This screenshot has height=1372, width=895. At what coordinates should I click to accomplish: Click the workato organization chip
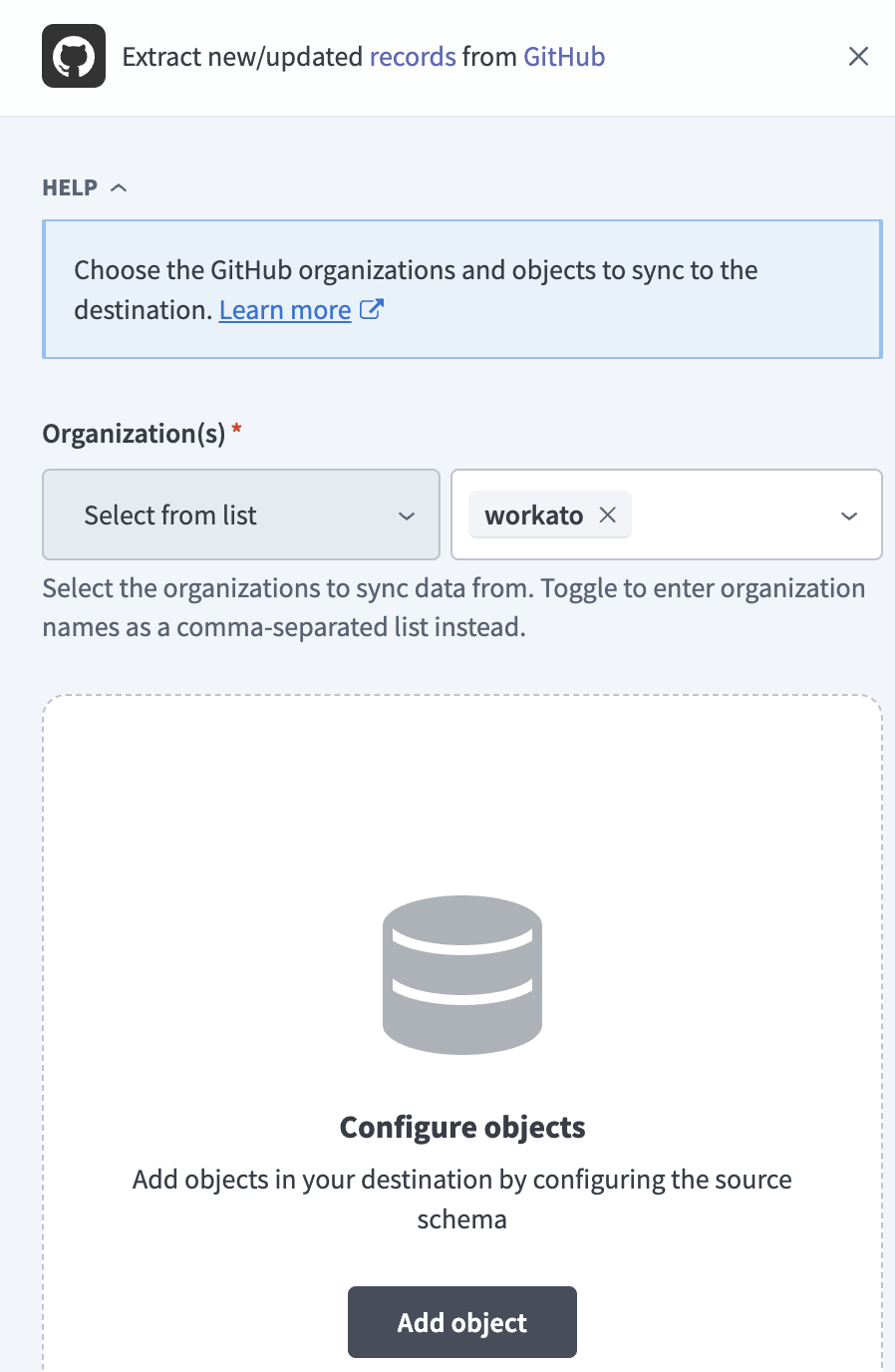tap(549, 514)
